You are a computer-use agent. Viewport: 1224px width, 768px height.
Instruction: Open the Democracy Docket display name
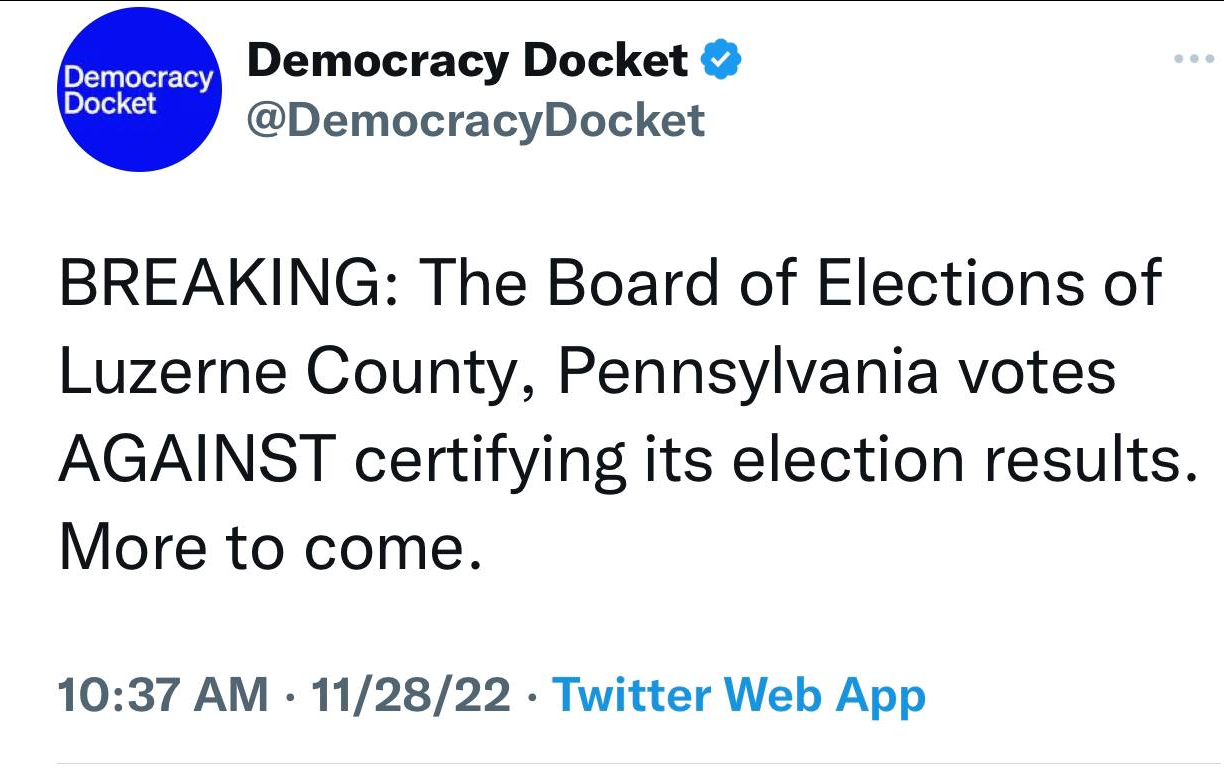point(467,61)
